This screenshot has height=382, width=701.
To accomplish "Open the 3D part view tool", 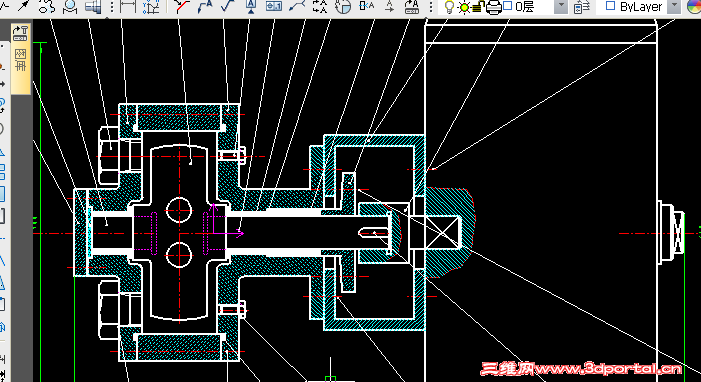I will [93, 6].
